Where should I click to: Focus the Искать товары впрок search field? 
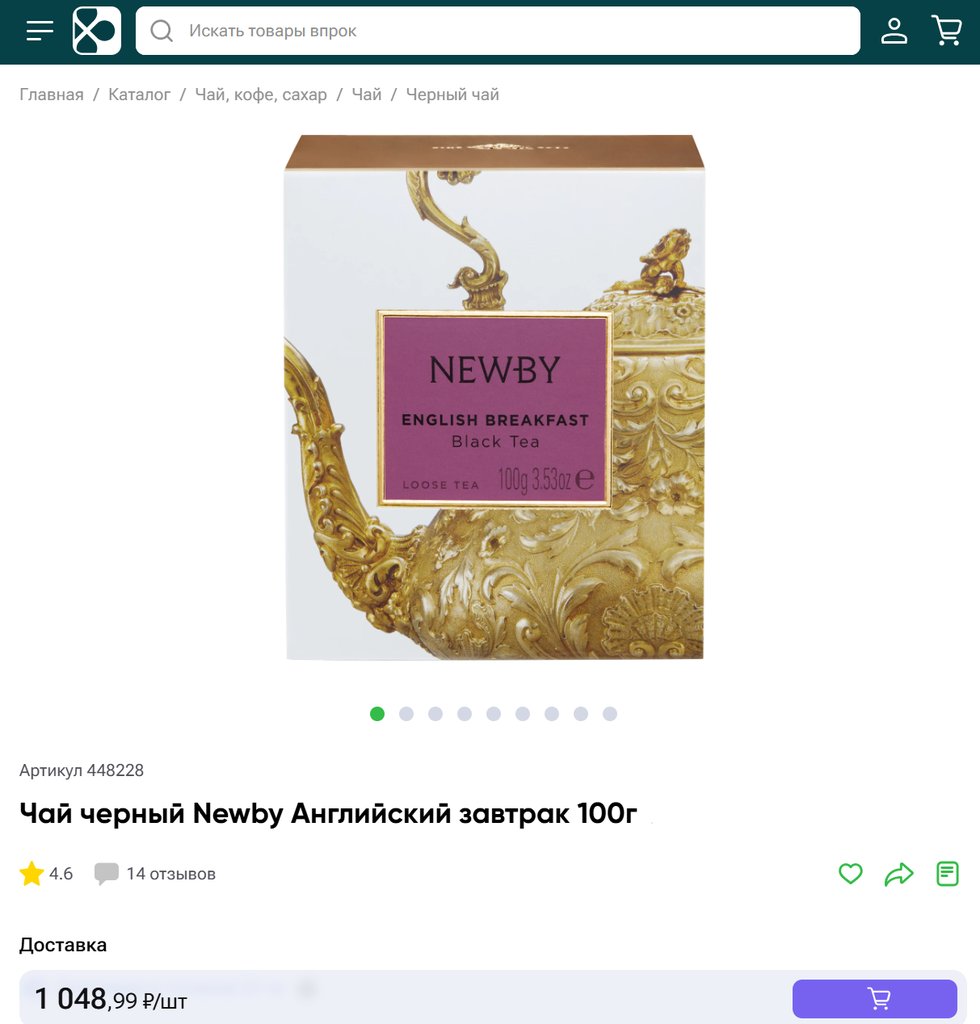coord(498,31)
